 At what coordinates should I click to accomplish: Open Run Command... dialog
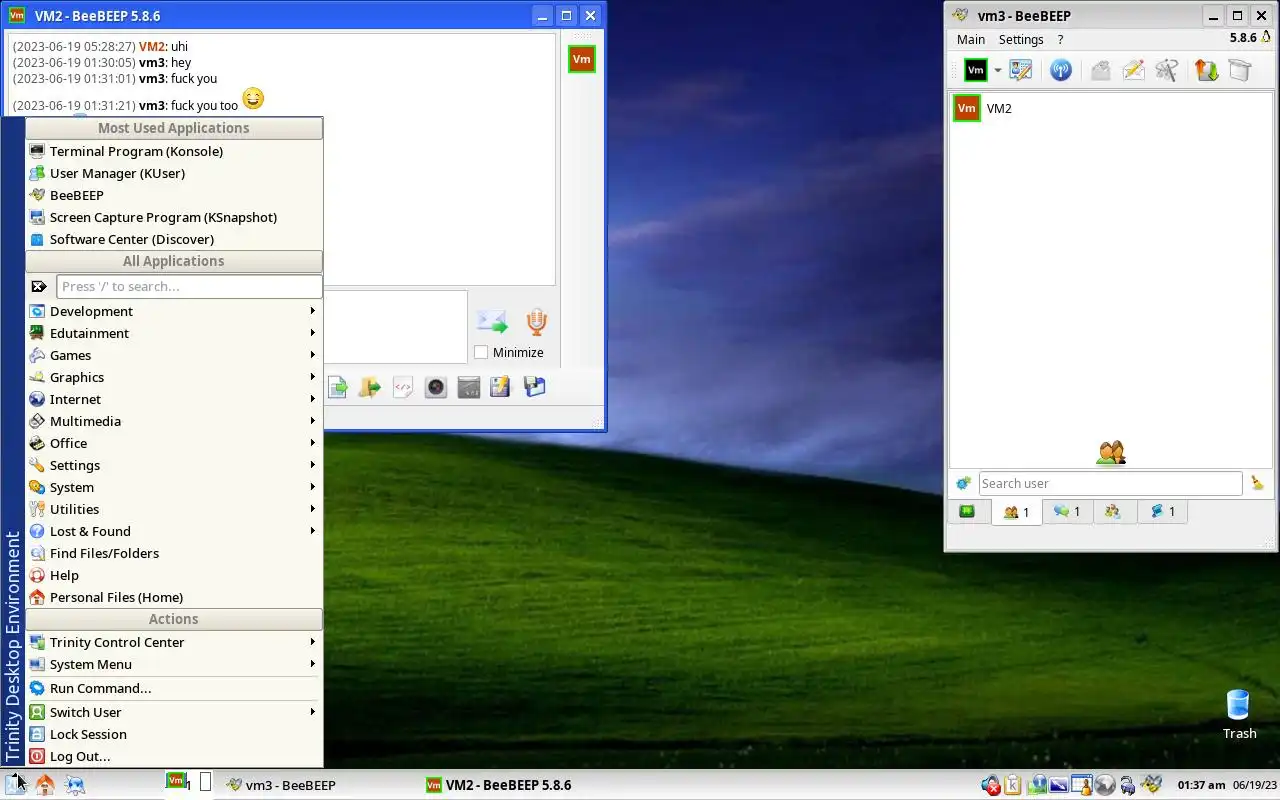tap(174, 688)
